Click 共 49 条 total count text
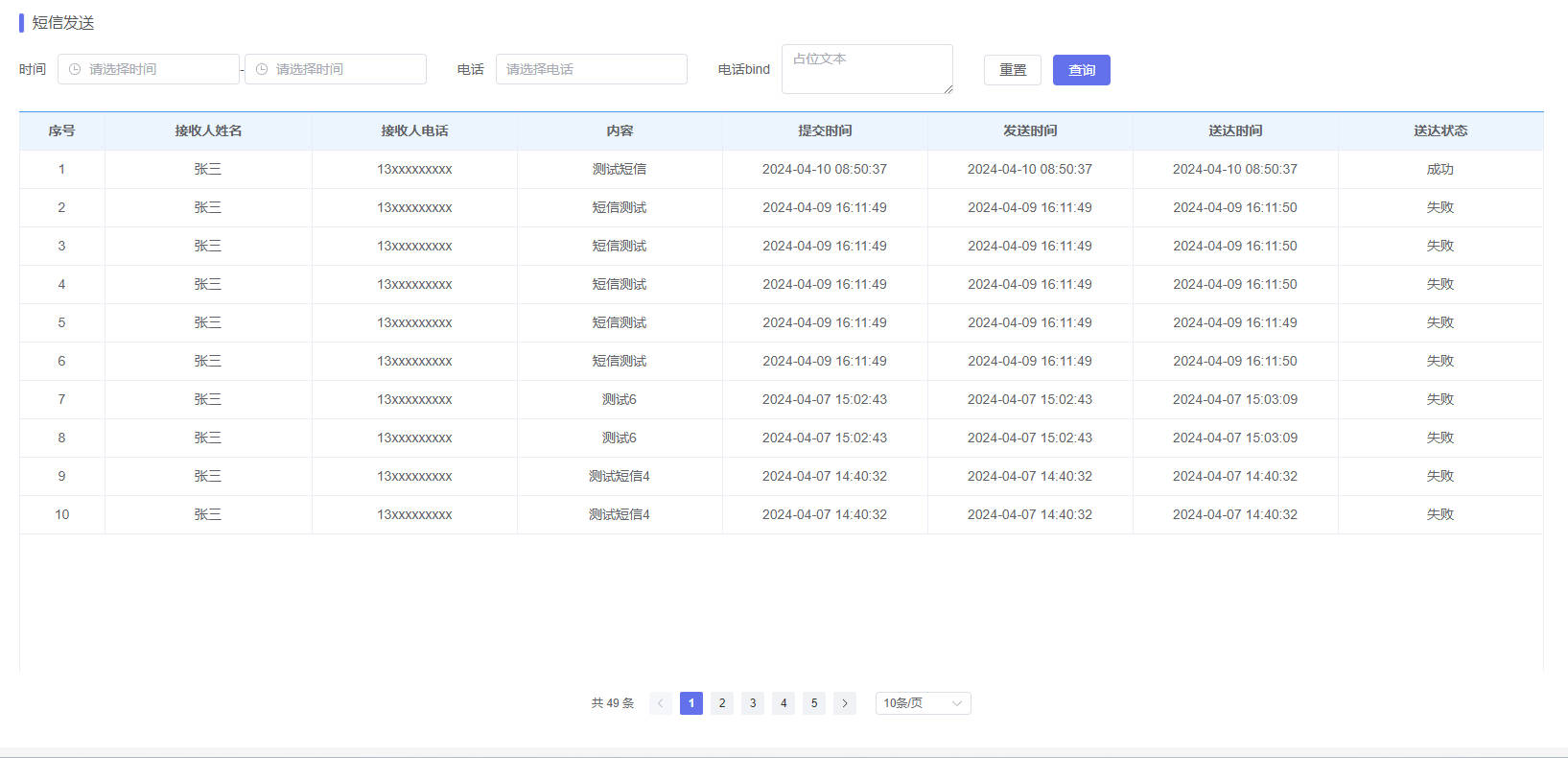The width and height of the screenshot is (1568, 758). coord(613,703)
